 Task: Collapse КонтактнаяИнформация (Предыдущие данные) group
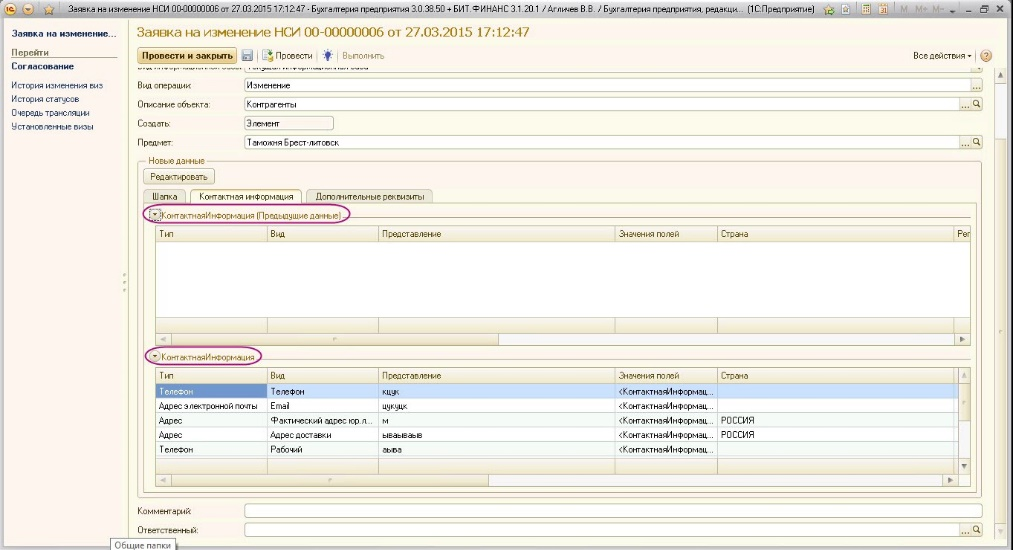tap(155, 215)
